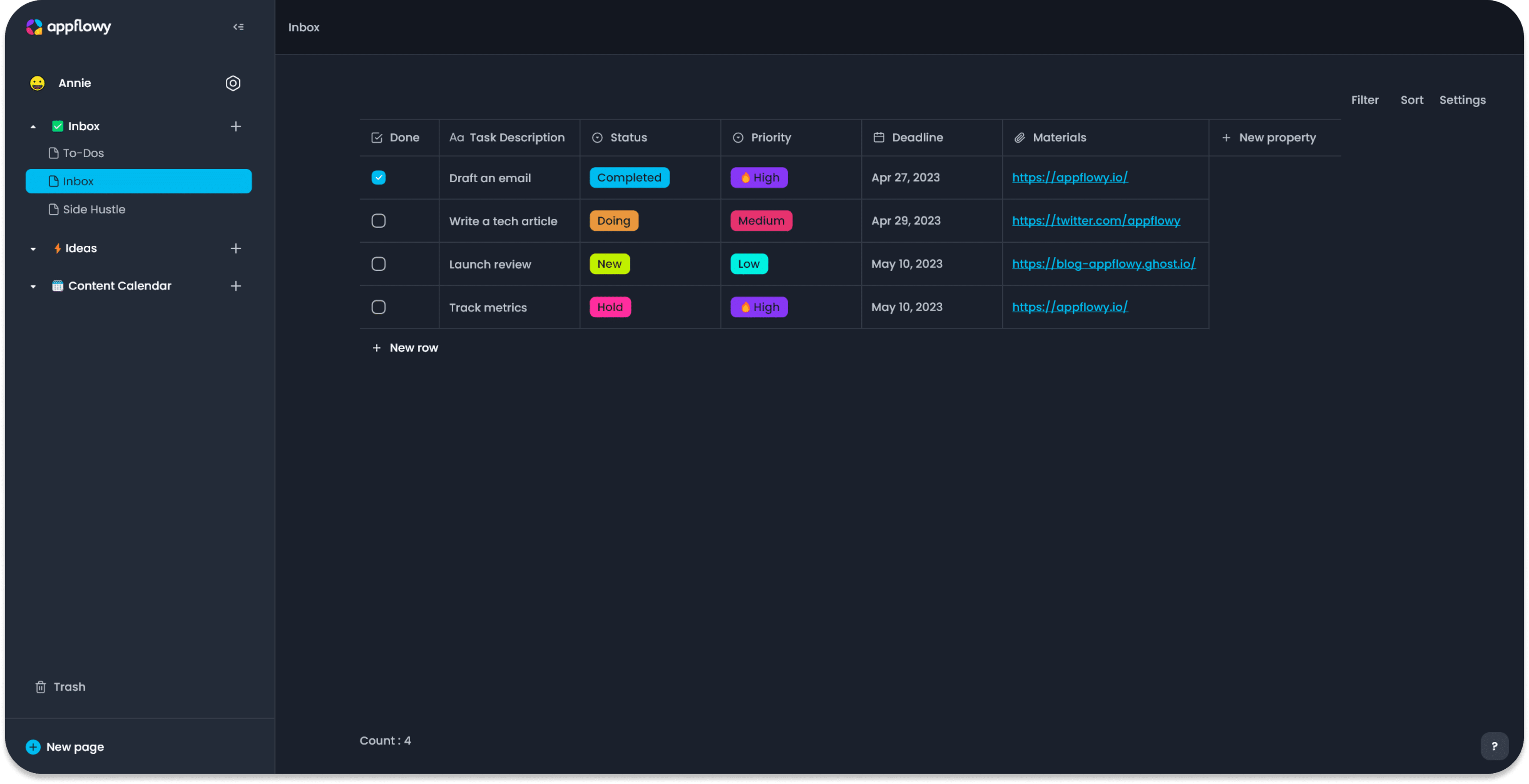The width and height of the screenshot is (1529, 784).
Task: Open workspace settings via the gear icon
Action: tap(233, 83)
